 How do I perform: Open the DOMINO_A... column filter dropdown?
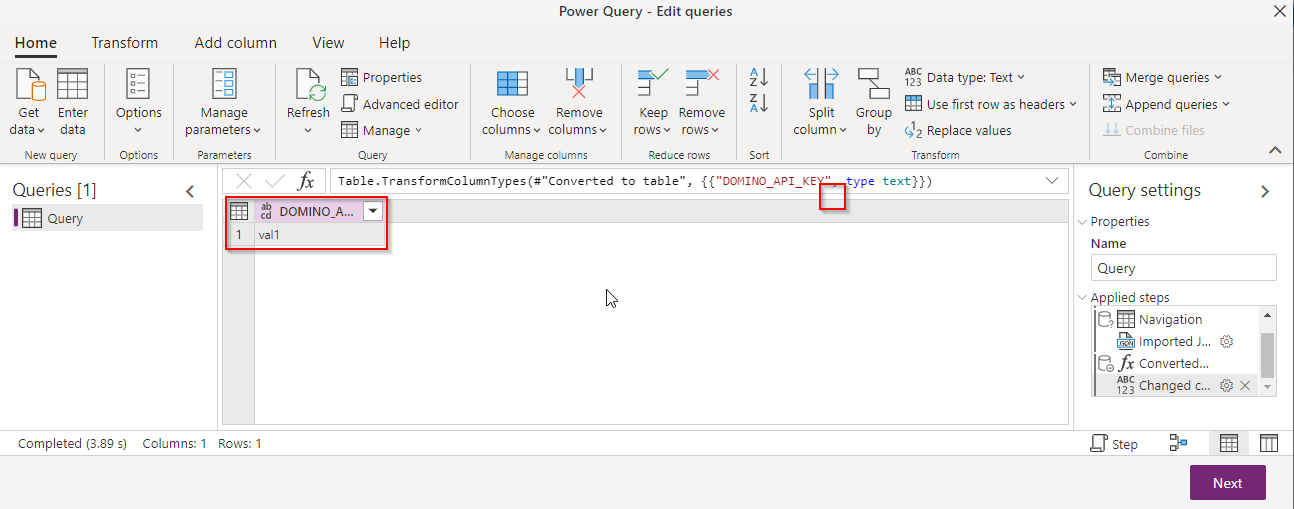pyautogui.click(x=372, y=211)
